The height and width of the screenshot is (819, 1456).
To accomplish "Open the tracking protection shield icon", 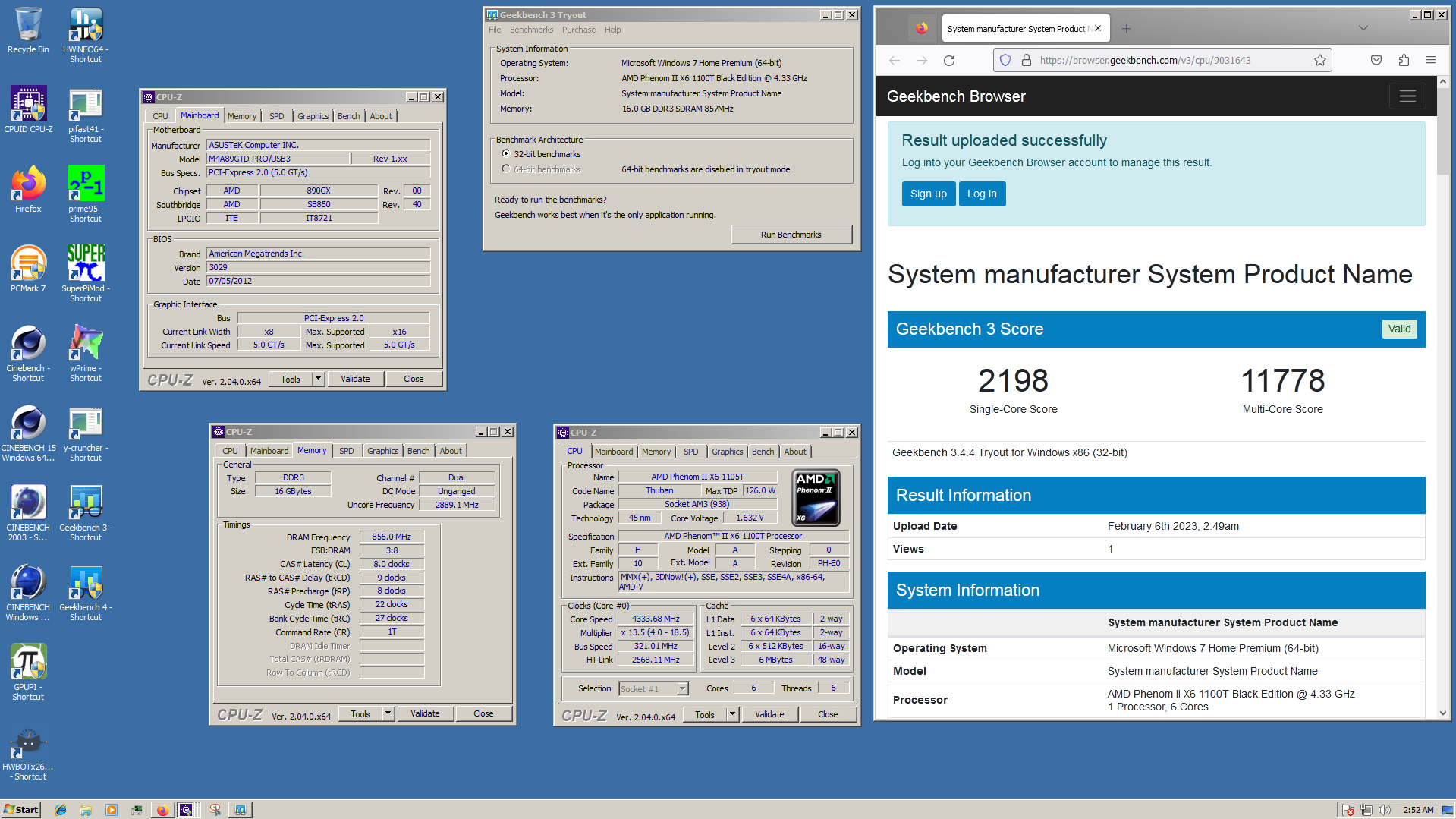I will [x=1005, y=61].
